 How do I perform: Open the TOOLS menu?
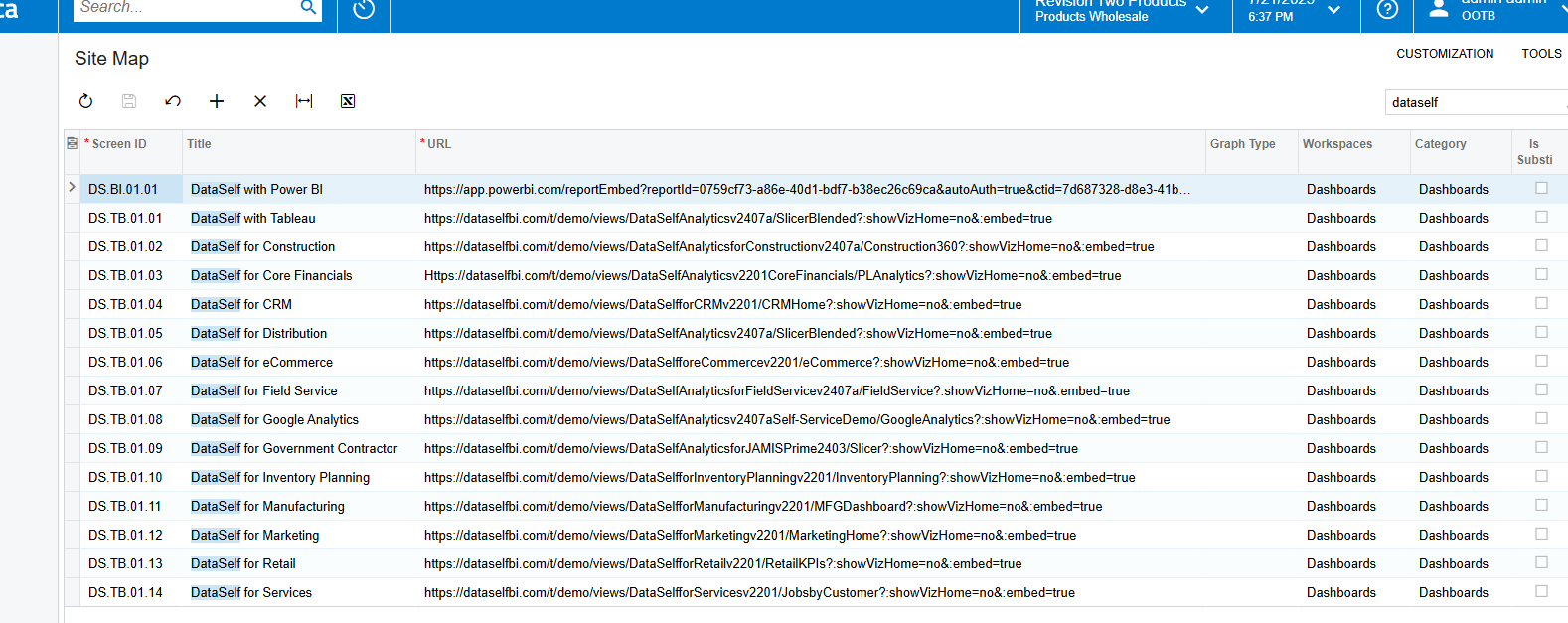(x=1541, y=54)
